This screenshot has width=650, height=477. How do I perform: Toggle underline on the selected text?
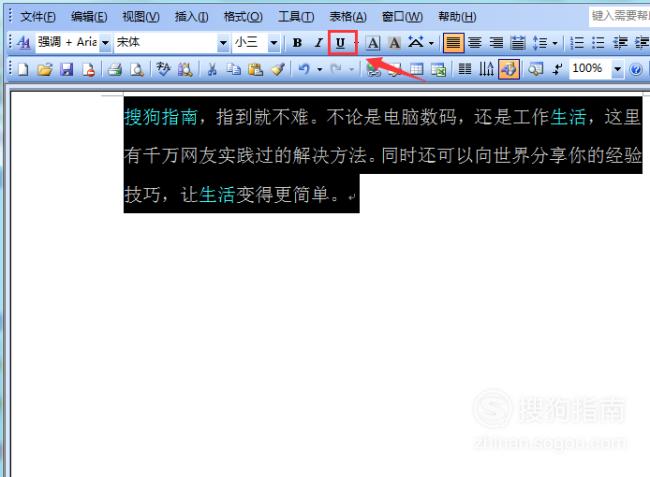click(x=340, y=43)
